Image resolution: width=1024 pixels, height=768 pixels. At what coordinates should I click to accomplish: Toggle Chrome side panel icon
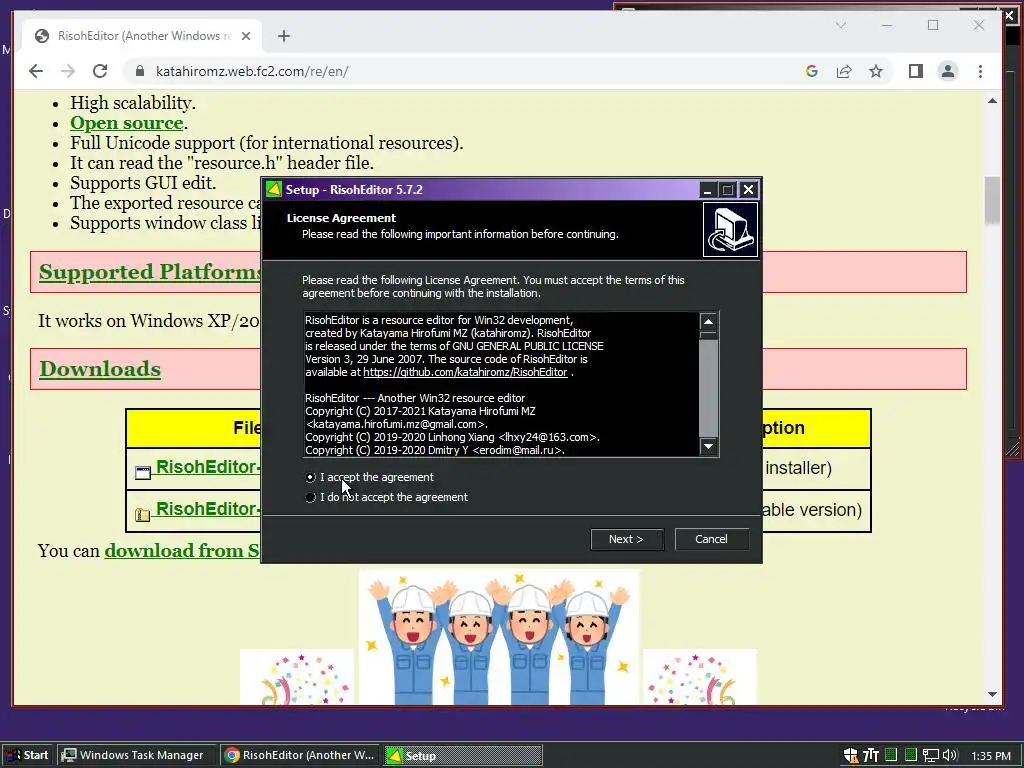916,71
